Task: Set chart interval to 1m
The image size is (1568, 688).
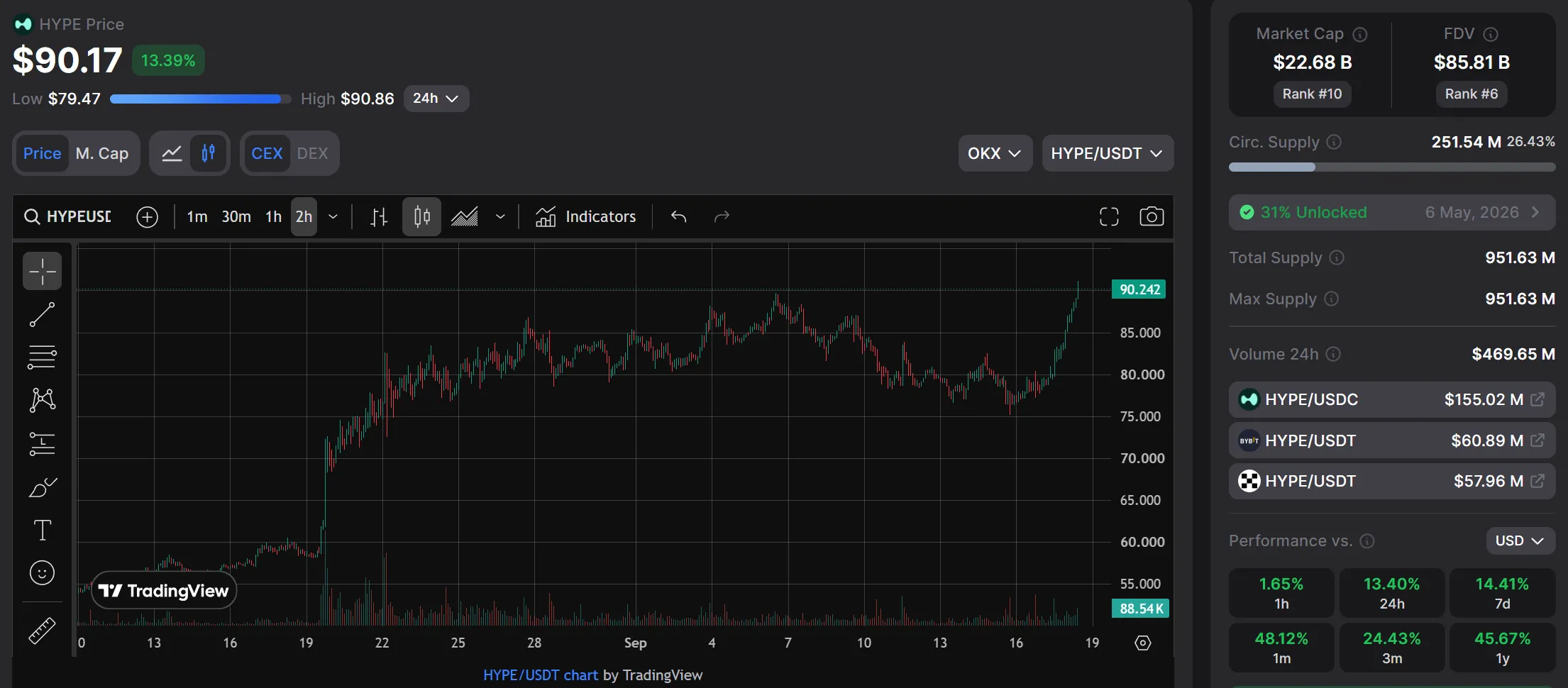Action: (x=197, y=217)
